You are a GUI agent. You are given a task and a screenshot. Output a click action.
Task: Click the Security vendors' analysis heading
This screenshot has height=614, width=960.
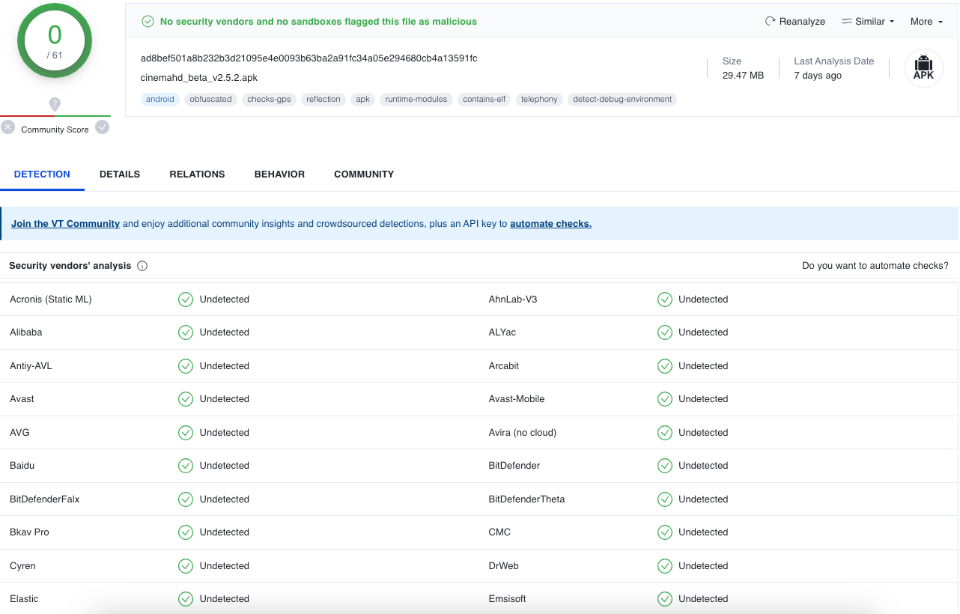pos(70,266)
